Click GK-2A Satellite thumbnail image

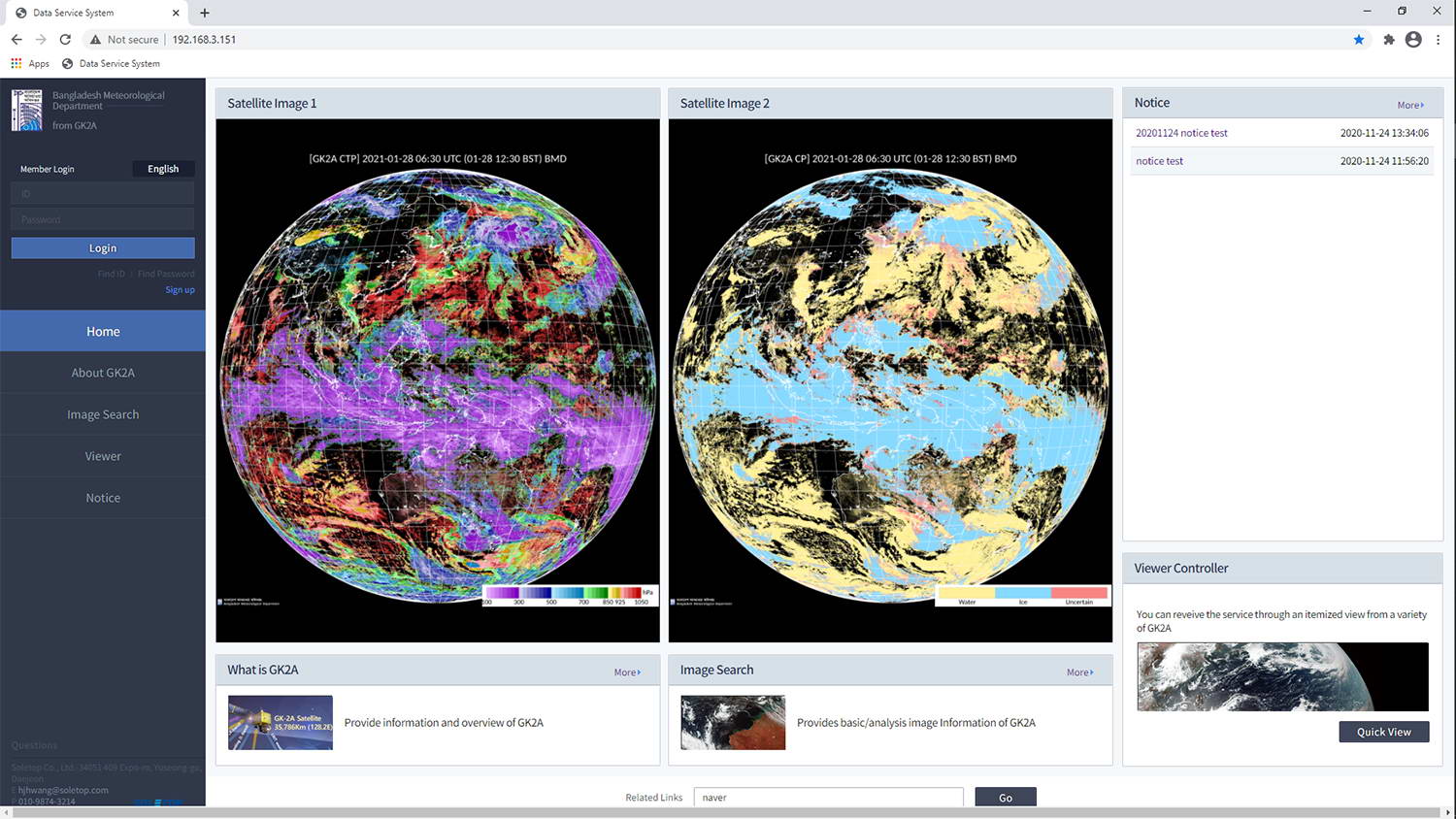(281, 722)
